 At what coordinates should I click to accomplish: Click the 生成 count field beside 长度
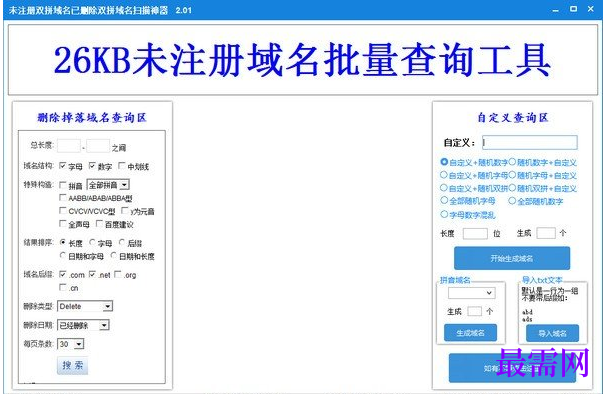(x=546, y=233)
